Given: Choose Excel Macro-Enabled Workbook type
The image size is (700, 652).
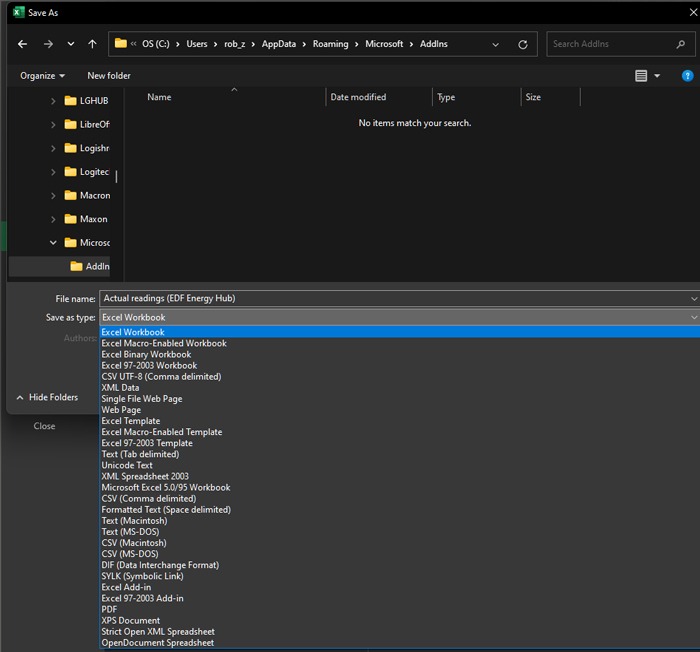Looking at the screenshot, I should 164,343.
